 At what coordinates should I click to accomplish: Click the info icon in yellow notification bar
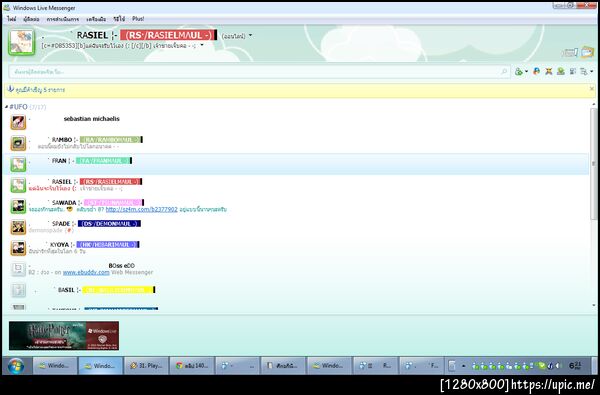point(10,89)
